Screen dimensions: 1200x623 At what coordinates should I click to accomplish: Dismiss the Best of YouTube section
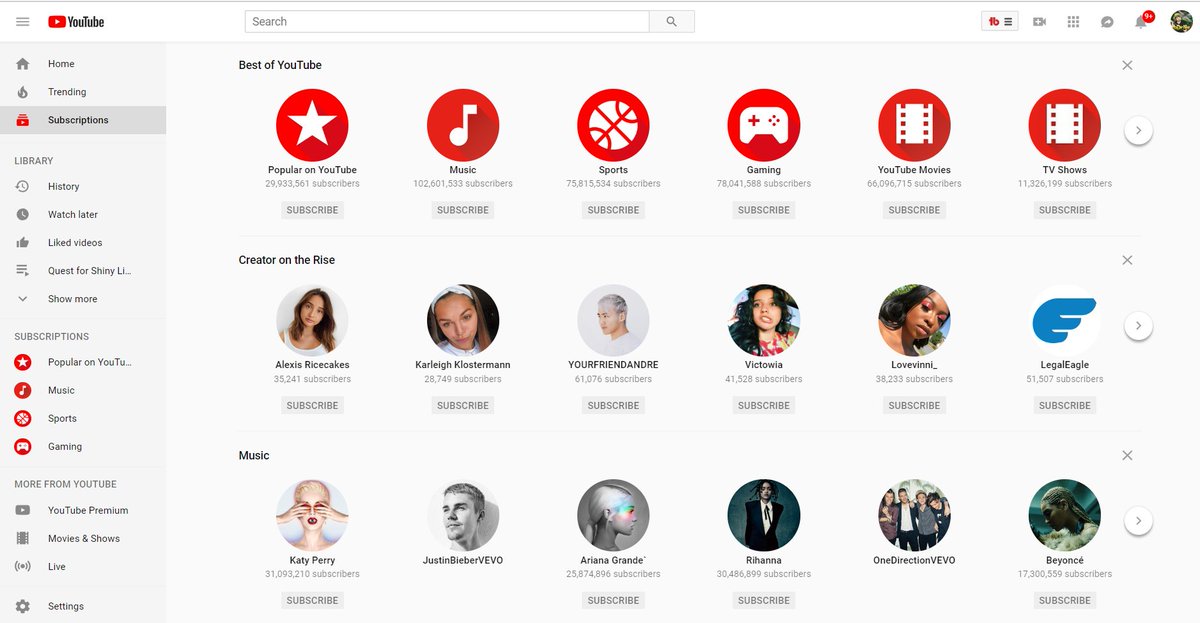click(x=1127, y=65)
